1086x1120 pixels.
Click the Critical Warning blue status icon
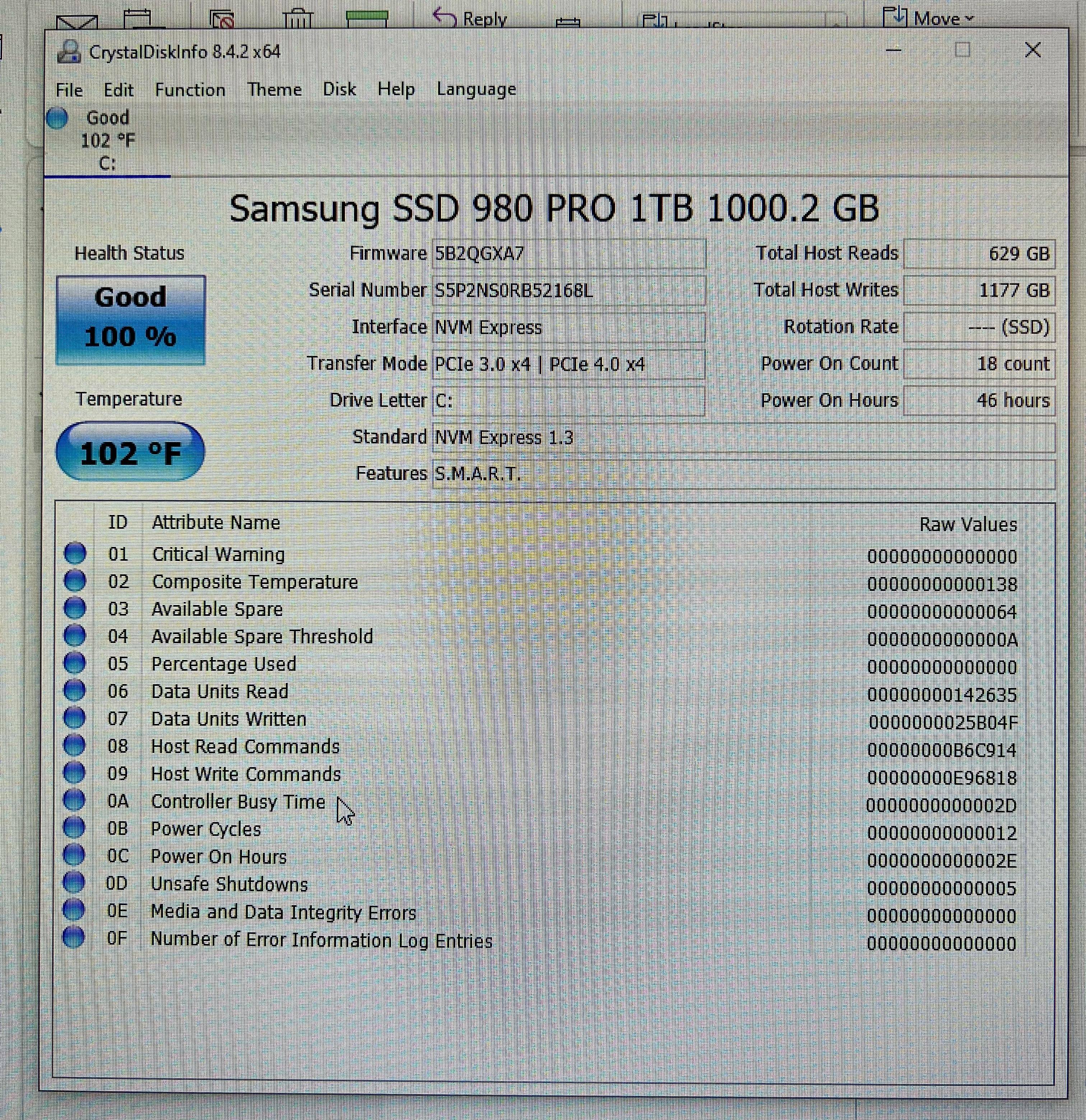coord(75,553)
